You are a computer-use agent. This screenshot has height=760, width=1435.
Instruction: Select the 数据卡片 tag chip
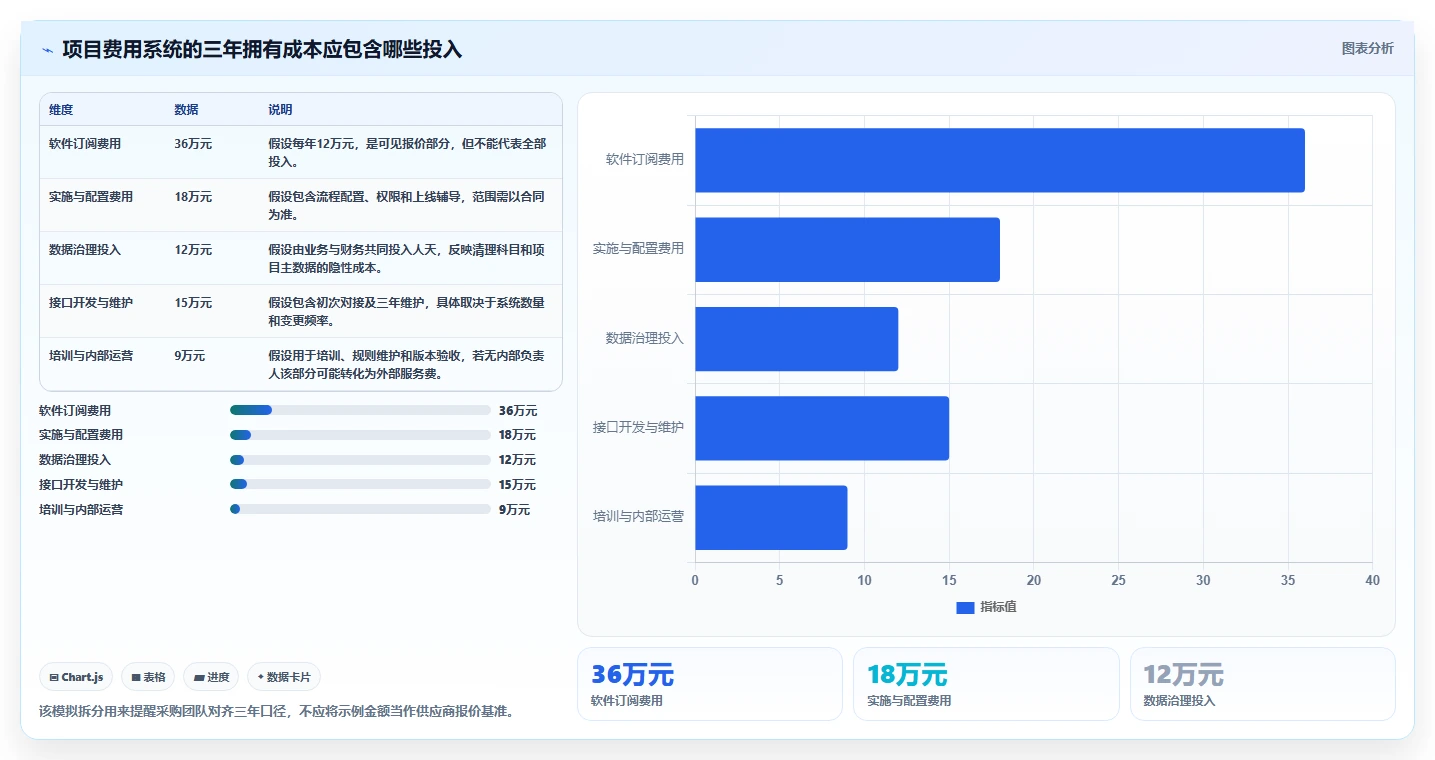284,677
